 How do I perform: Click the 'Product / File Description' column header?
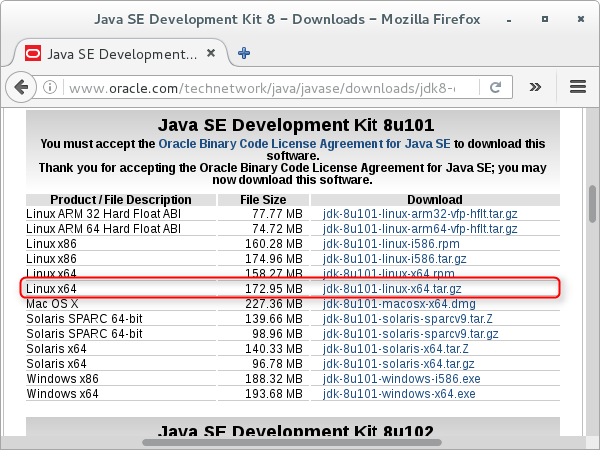pyautogui.click(x=121, y=200)
